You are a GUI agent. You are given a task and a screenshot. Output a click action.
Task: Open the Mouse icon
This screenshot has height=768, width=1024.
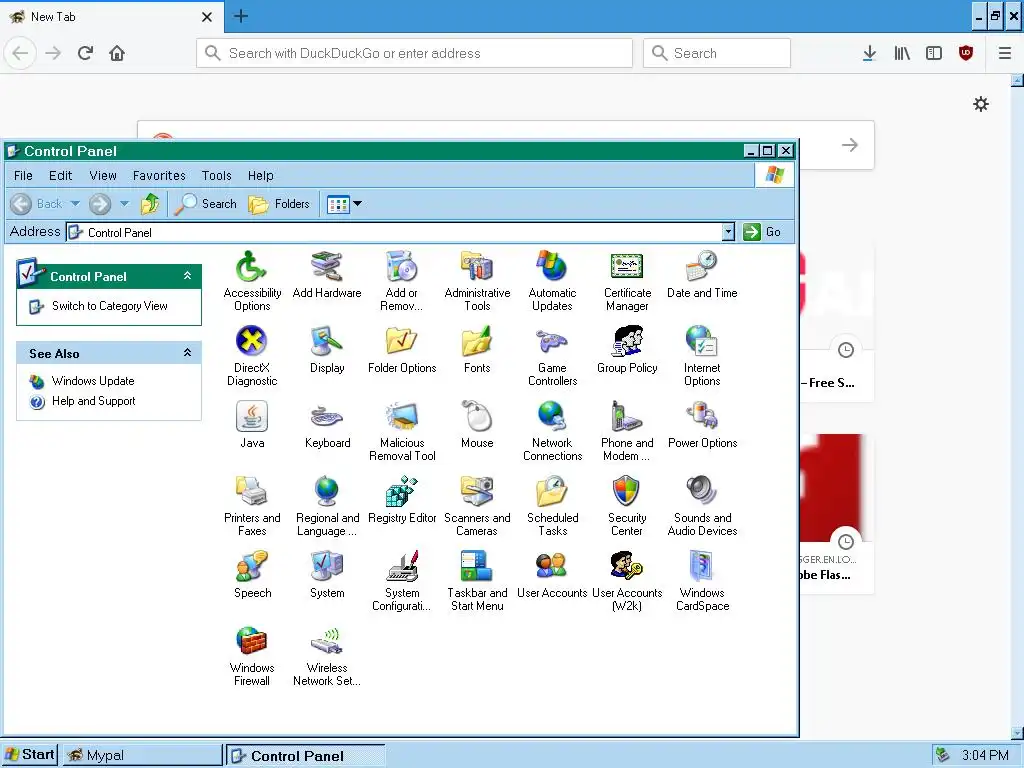477,416
